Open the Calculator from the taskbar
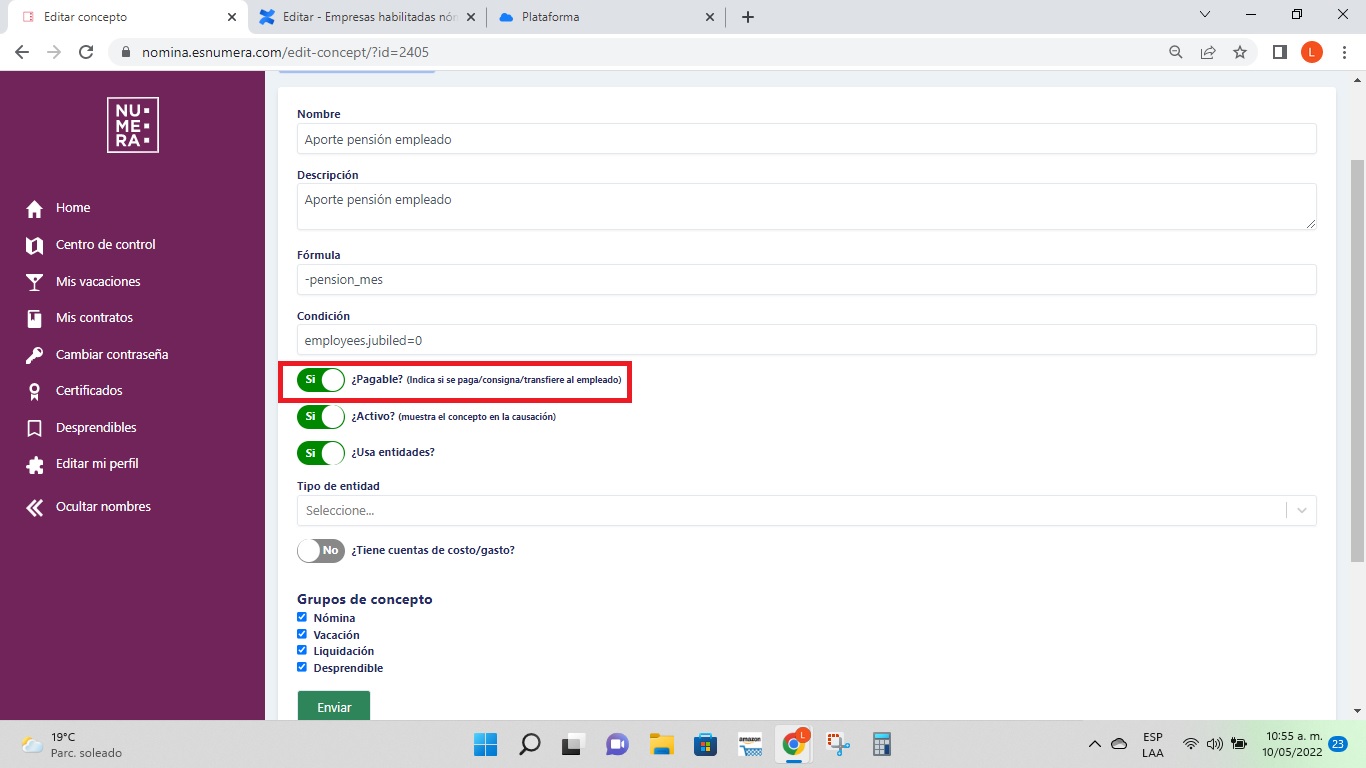 point(881,744)
